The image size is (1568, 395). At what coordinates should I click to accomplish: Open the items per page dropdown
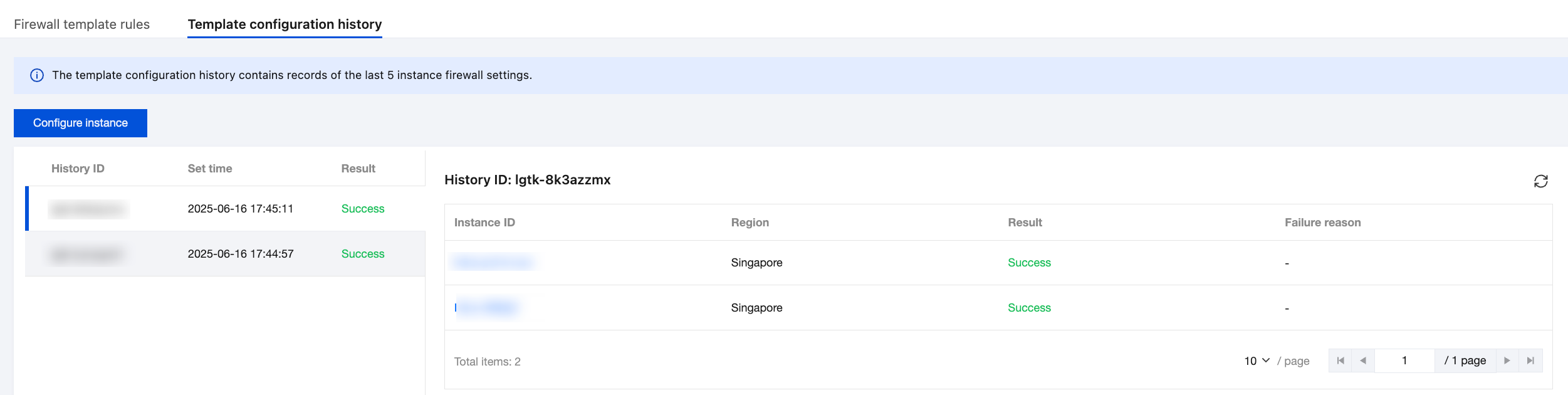[x=1257, y=361]
